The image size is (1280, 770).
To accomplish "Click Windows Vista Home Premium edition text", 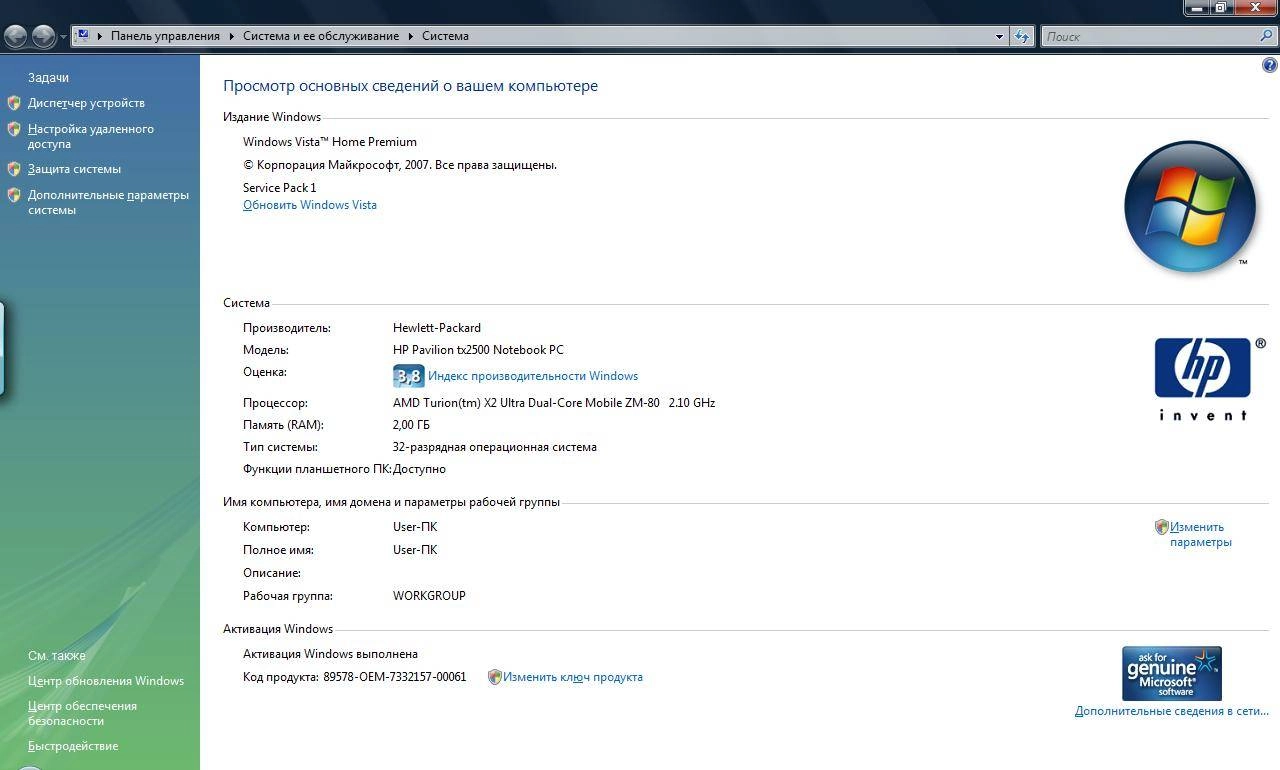I will 330,142.
